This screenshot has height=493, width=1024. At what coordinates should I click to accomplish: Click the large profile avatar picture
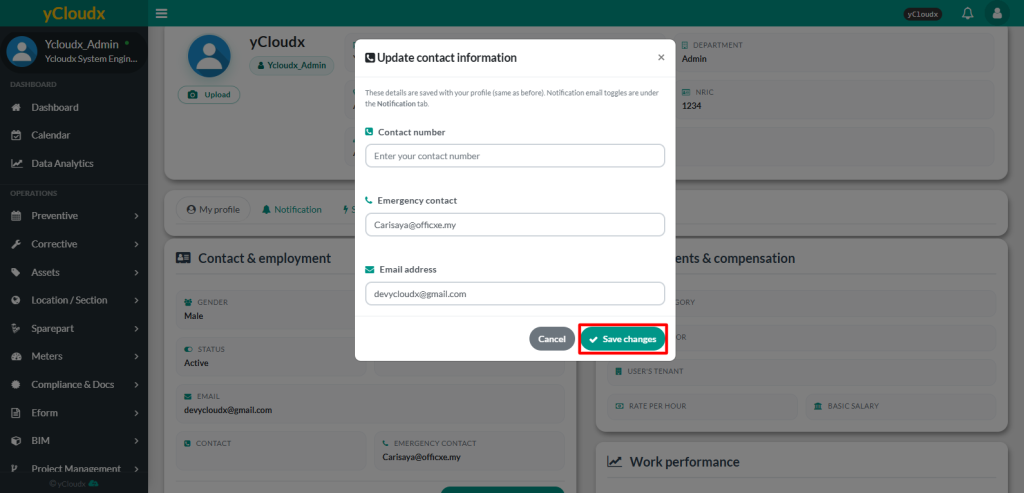pyautogui.click(x=209, y=56)
